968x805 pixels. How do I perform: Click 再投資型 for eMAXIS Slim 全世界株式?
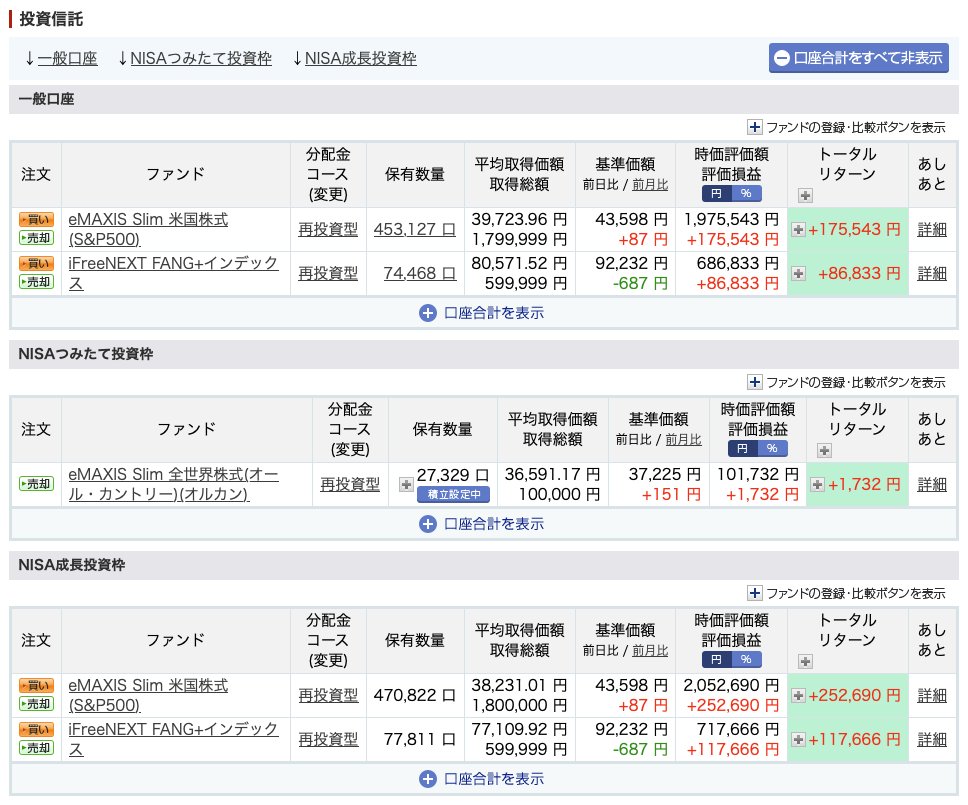tap(350, 485)
